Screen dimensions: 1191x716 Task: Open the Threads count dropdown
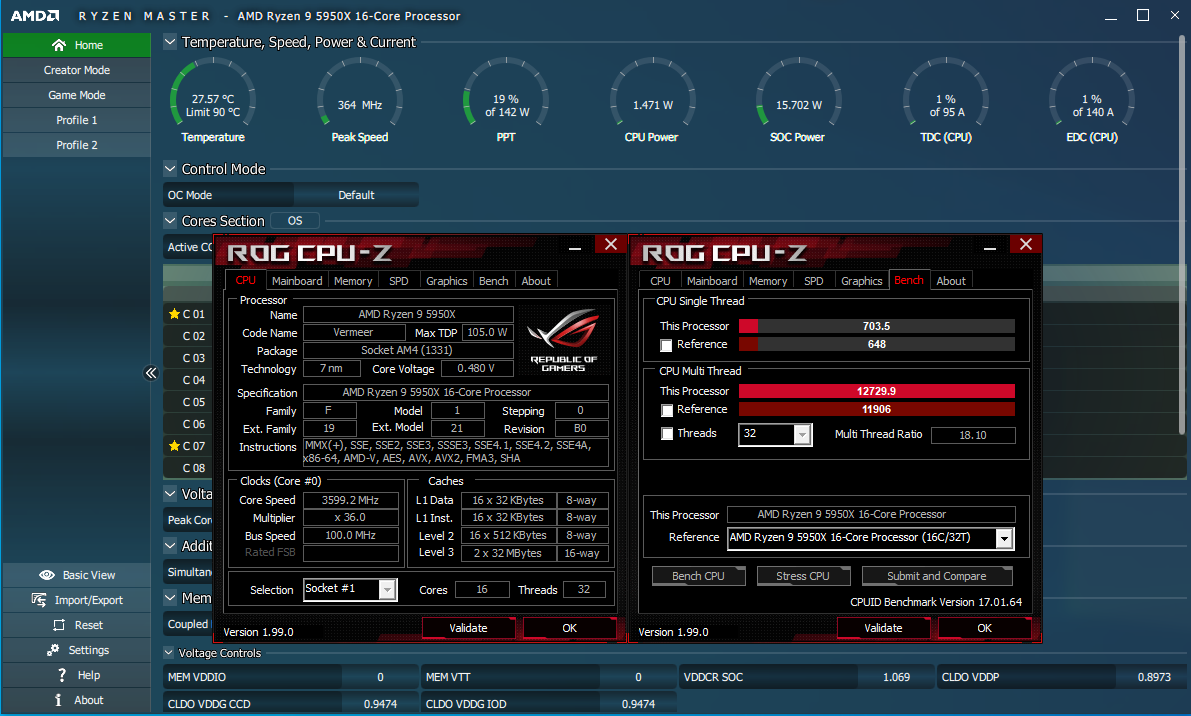pos(801,434)
